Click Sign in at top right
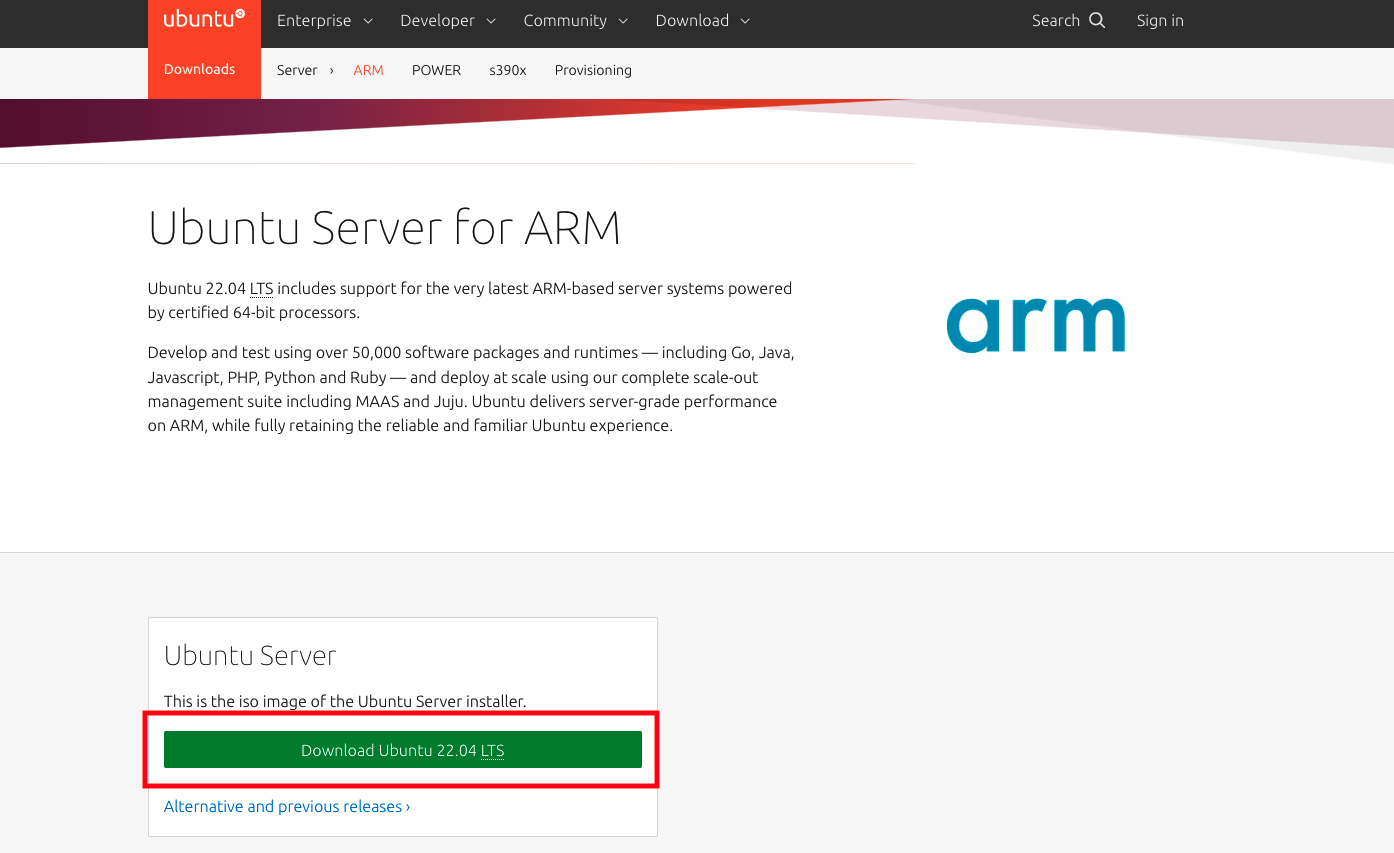1394x853 pixels. 1160,20
